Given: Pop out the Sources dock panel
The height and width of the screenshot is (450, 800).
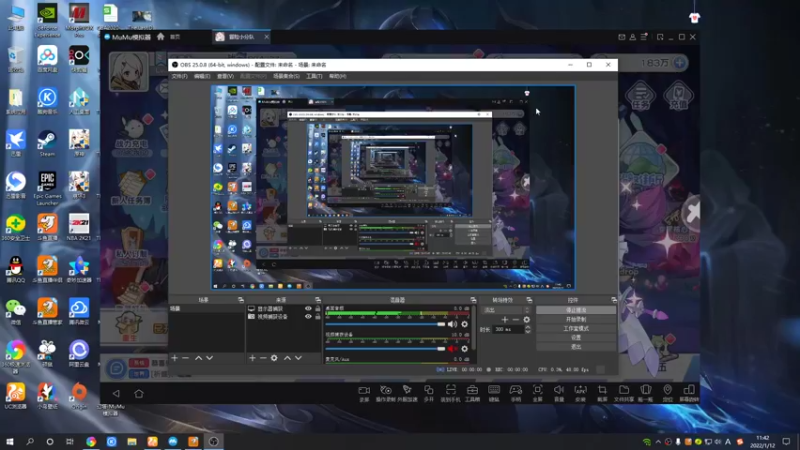Looking at the screenshot, I should [x=318, y=300].
